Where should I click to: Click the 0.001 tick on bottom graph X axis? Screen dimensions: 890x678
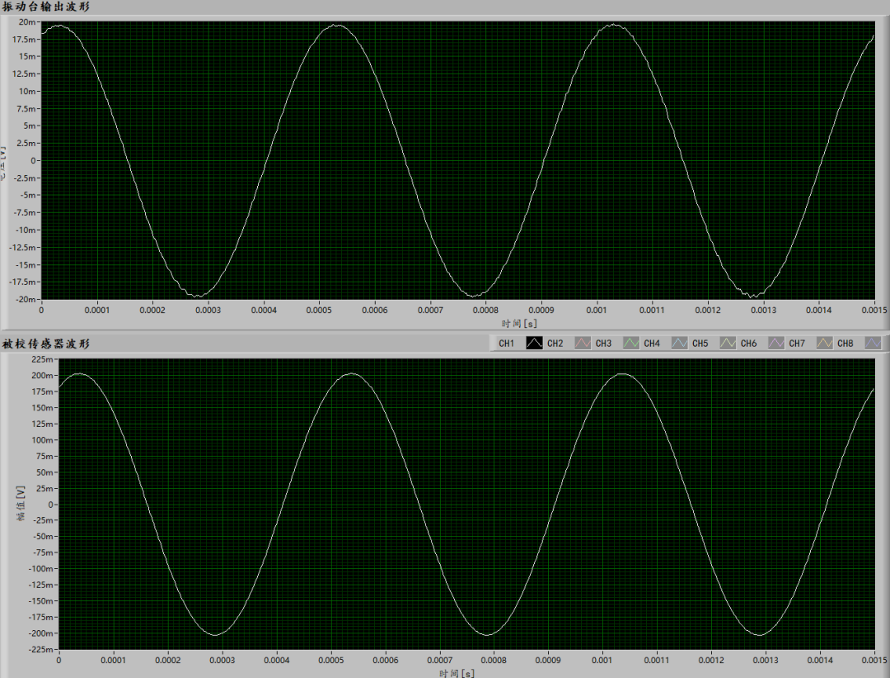[x=602, y=660]
